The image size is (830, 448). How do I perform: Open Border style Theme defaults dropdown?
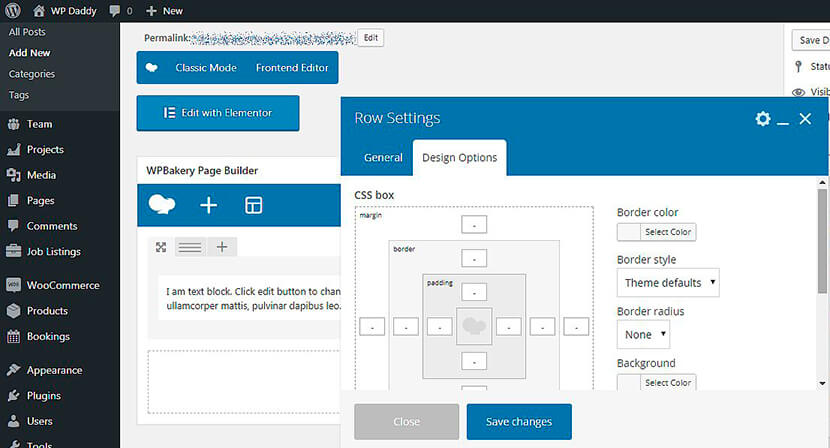[668, 283]
